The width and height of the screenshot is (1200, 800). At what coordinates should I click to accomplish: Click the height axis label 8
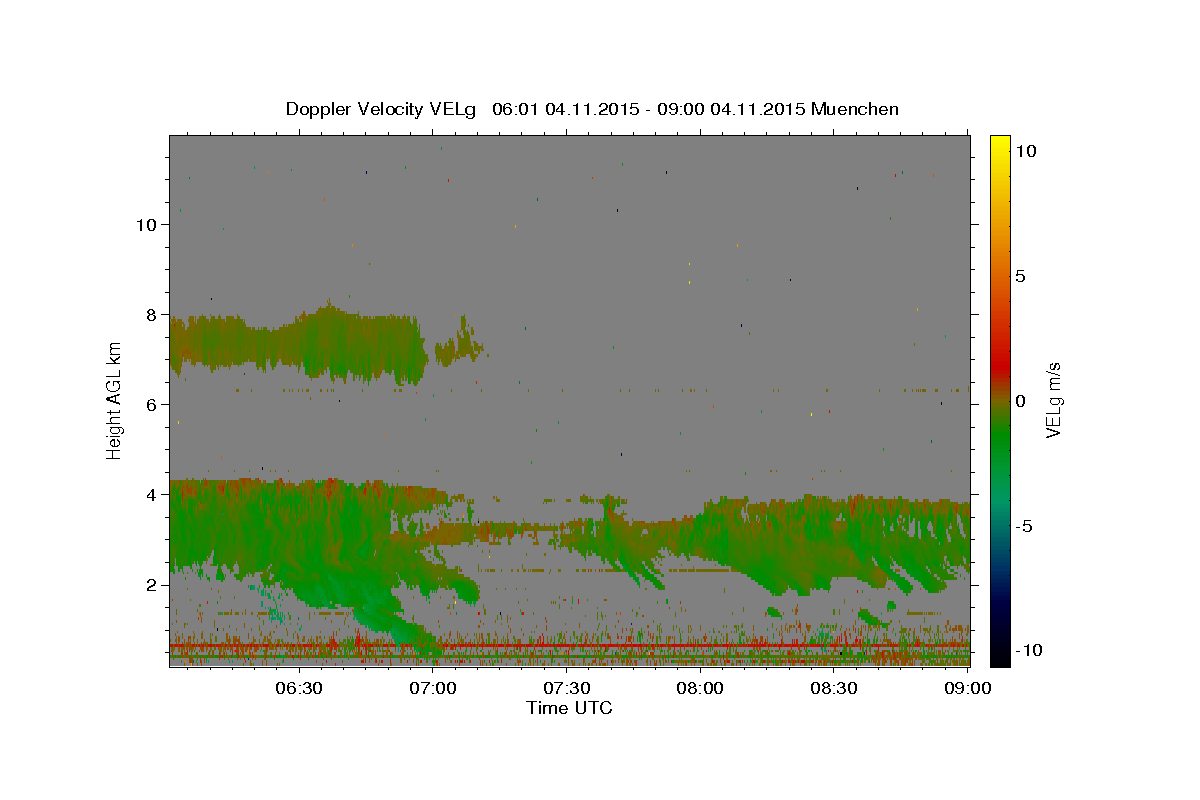(151, 315)
